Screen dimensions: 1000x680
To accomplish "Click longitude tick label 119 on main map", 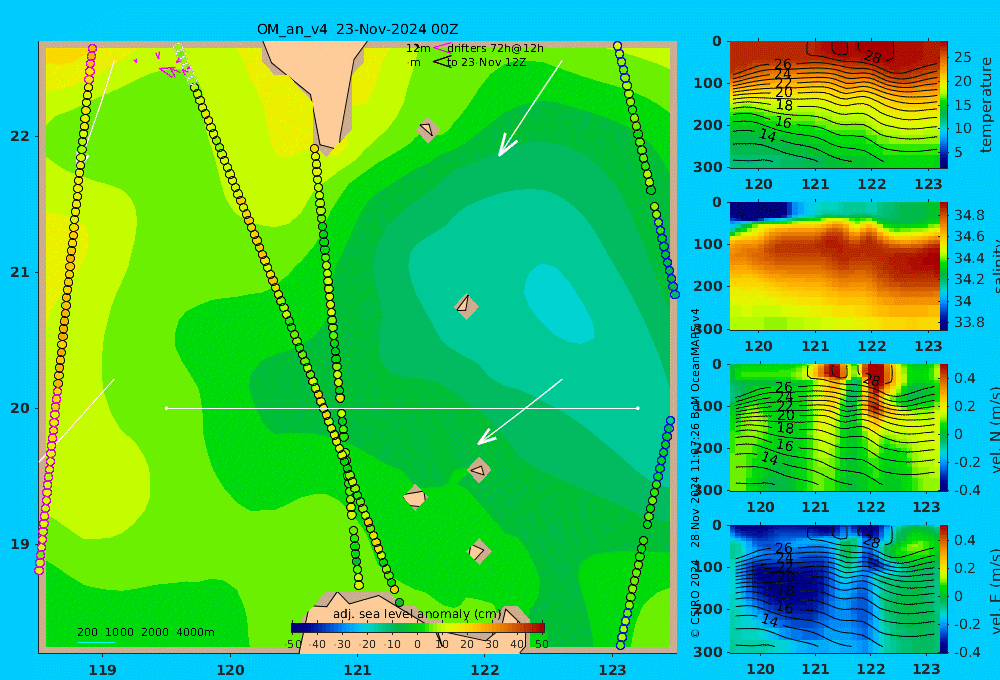I will tap(103, 670).
